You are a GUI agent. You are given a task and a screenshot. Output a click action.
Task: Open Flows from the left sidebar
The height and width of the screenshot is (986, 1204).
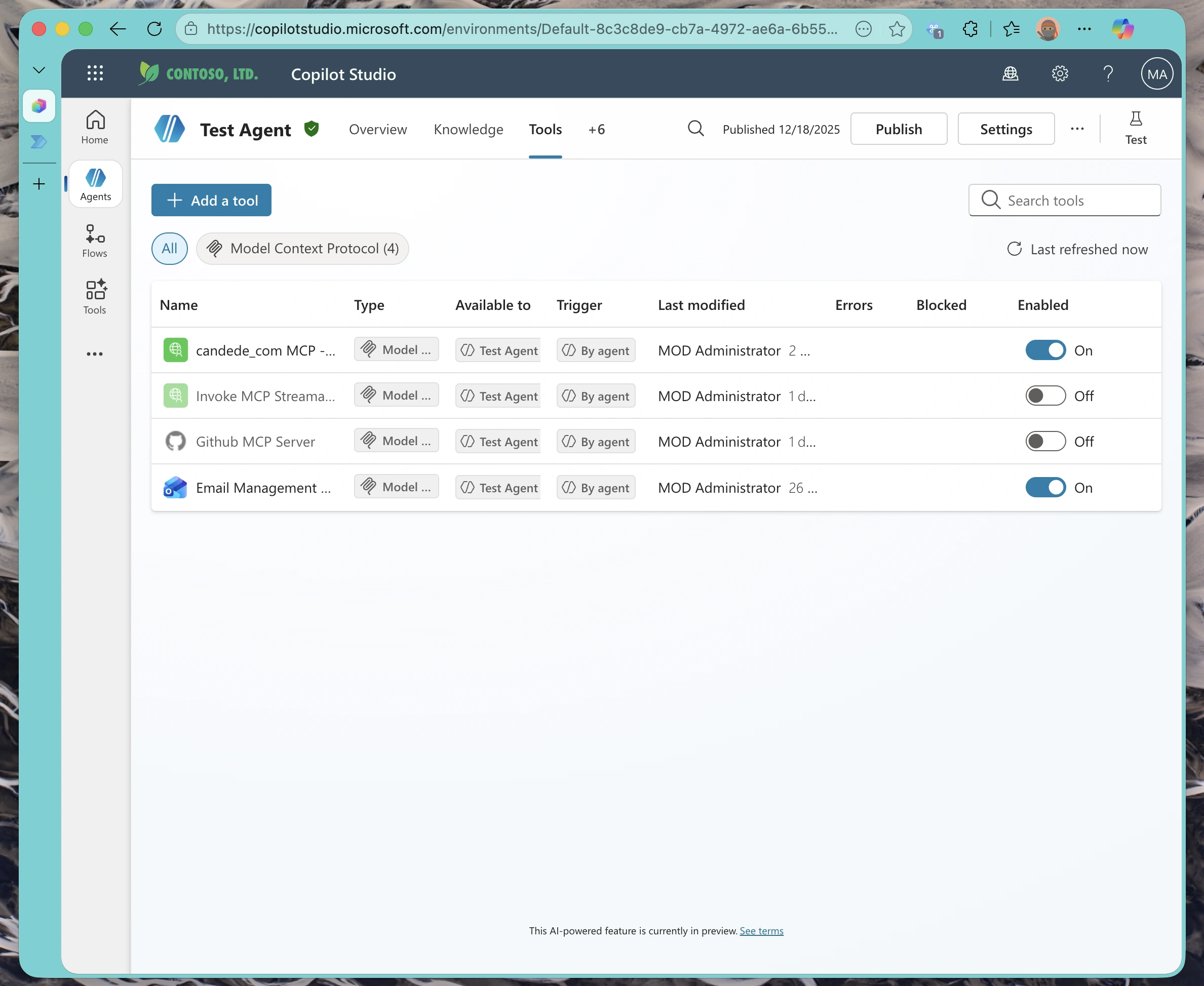(94, 240)
